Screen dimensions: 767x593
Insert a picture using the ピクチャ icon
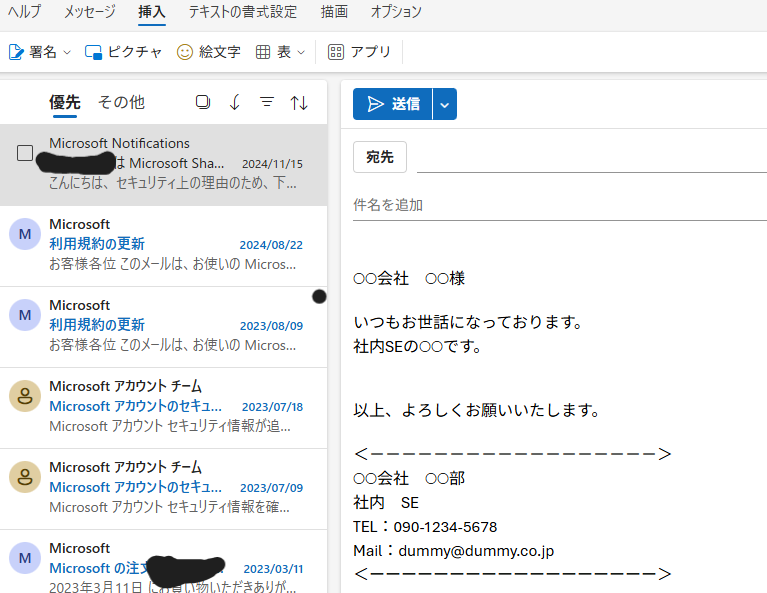tap(94, 52)
